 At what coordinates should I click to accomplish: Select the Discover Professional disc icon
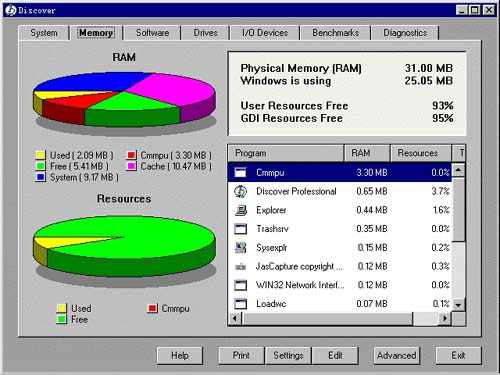coord(240,191)
